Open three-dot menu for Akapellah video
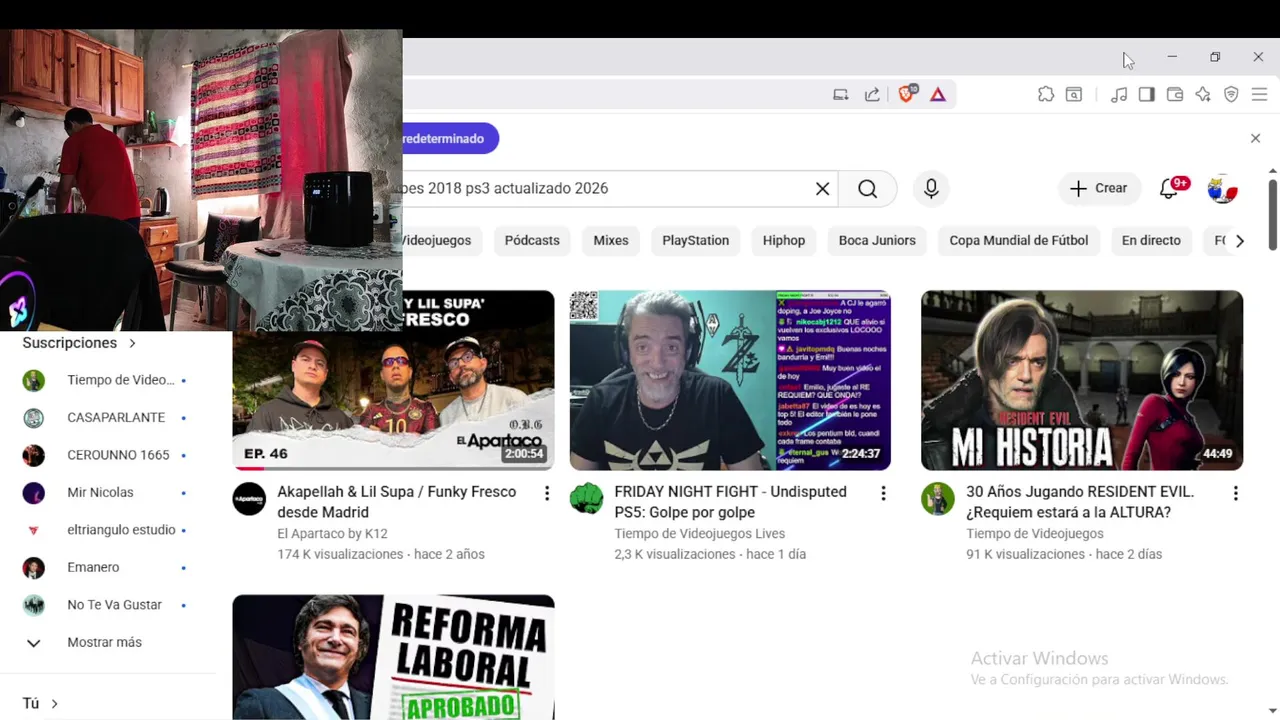Viewport: 1280px width, 720px height. 546,493
